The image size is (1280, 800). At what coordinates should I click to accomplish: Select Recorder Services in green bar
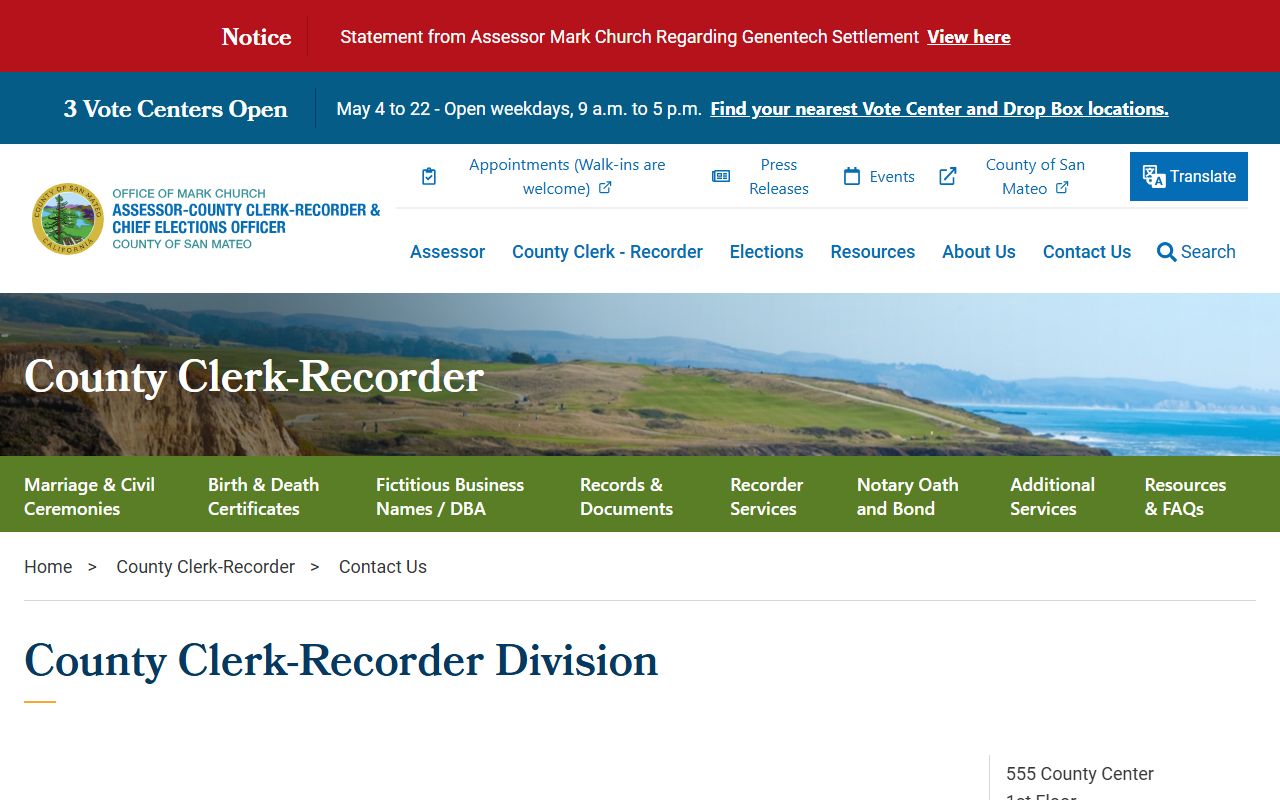tap(766, 496)
